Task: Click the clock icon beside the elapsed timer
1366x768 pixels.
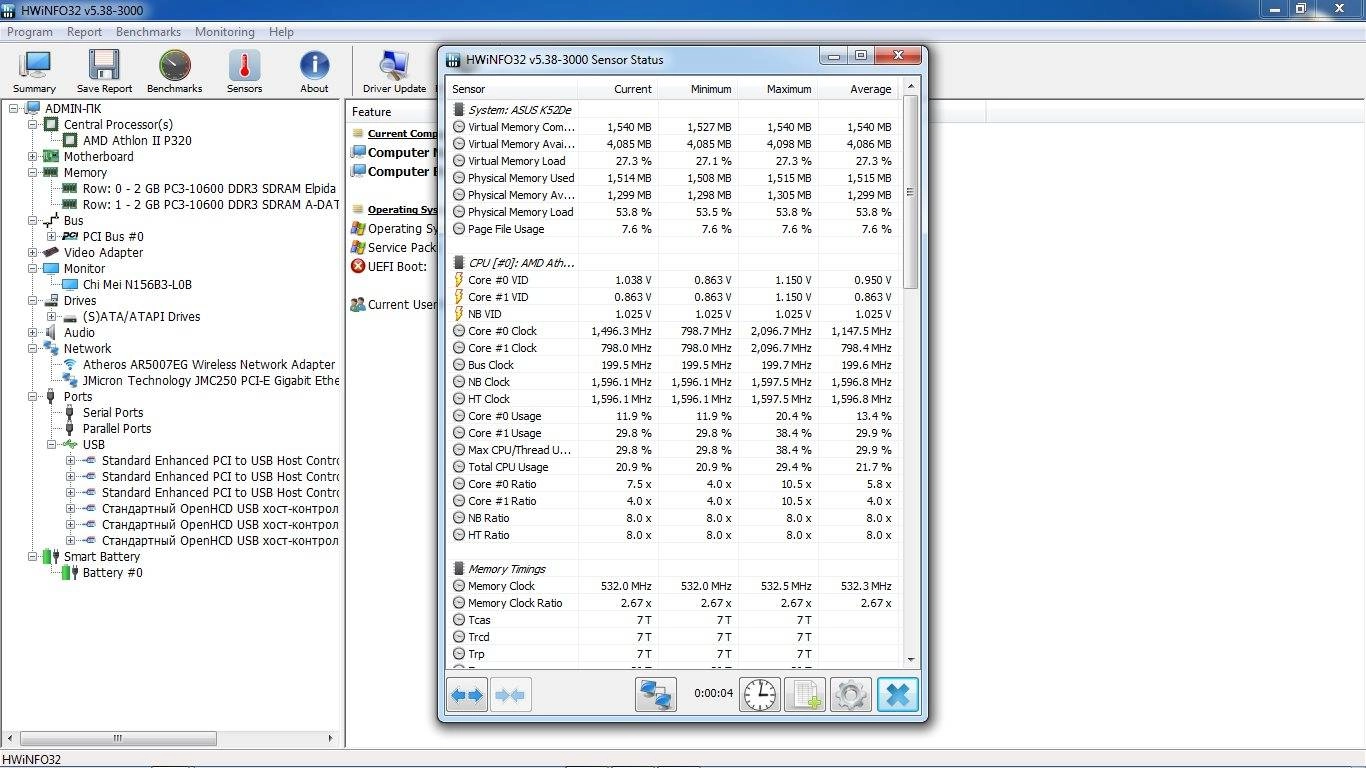Action: (x=760, y=695)
